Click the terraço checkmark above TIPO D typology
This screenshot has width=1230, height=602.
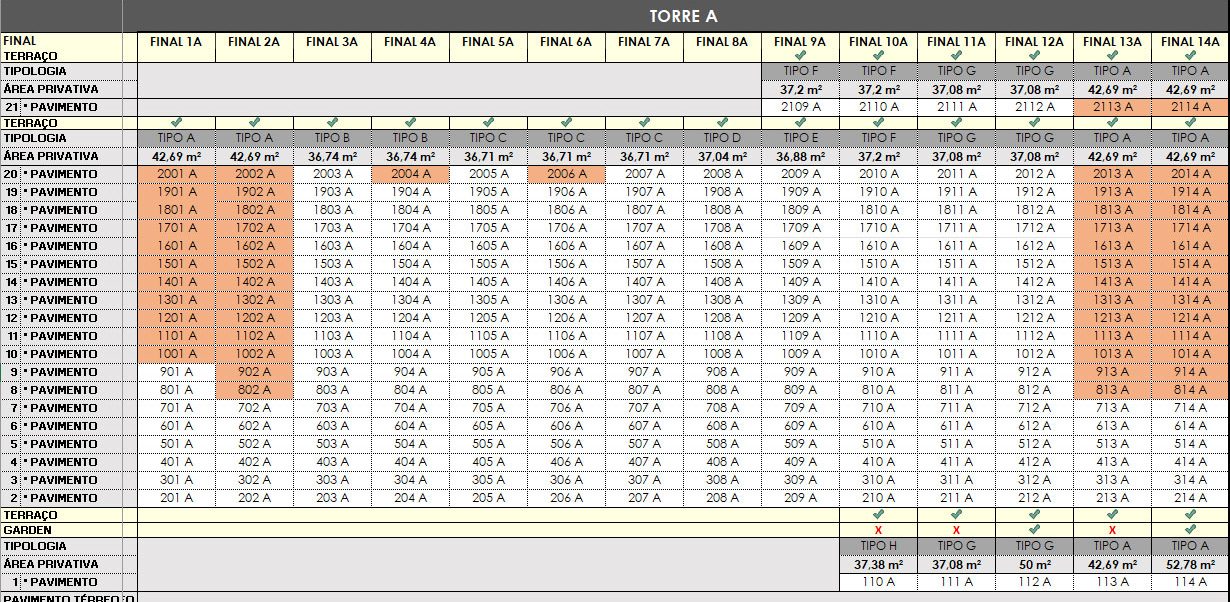722,122
